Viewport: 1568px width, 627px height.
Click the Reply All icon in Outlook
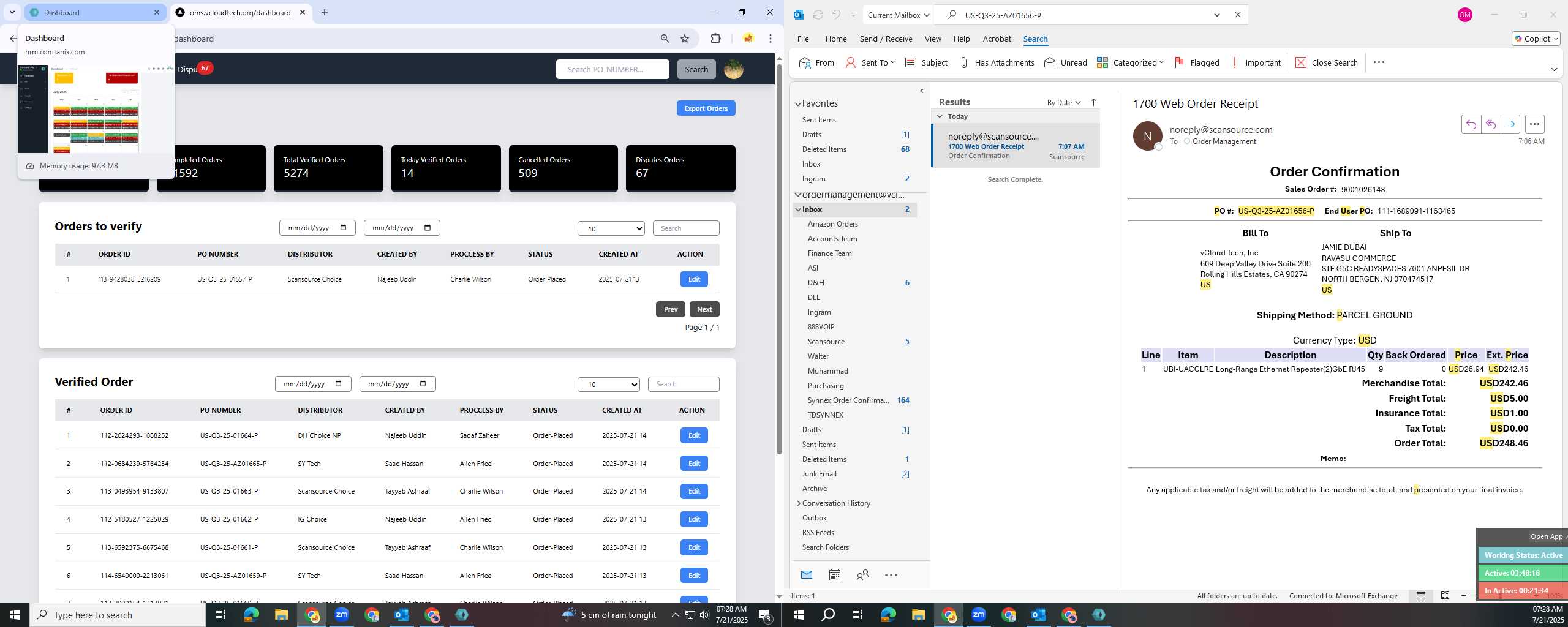tap(1490, 124)
